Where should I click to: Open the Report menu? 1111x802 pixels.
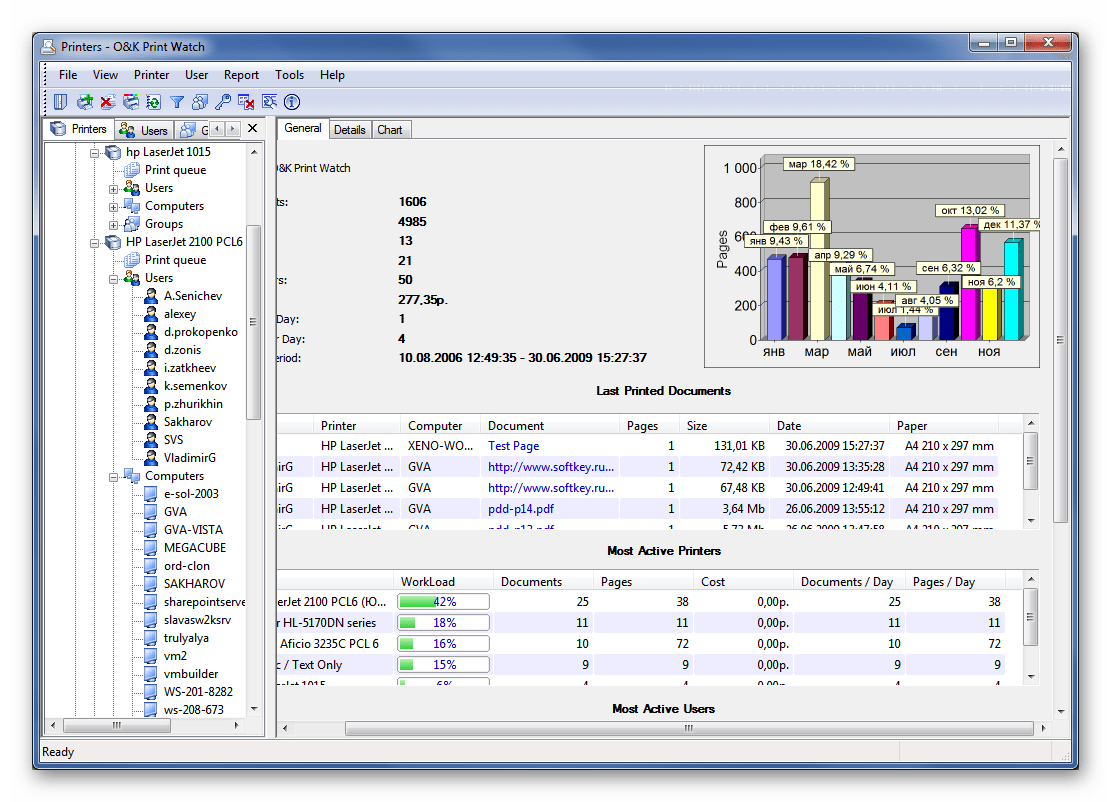tap(242, 75)
